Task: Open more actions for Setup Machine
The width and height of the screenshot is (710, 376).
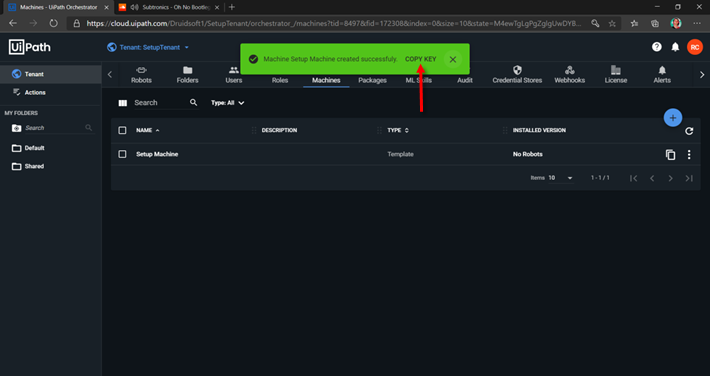Action: pos(689,154)
